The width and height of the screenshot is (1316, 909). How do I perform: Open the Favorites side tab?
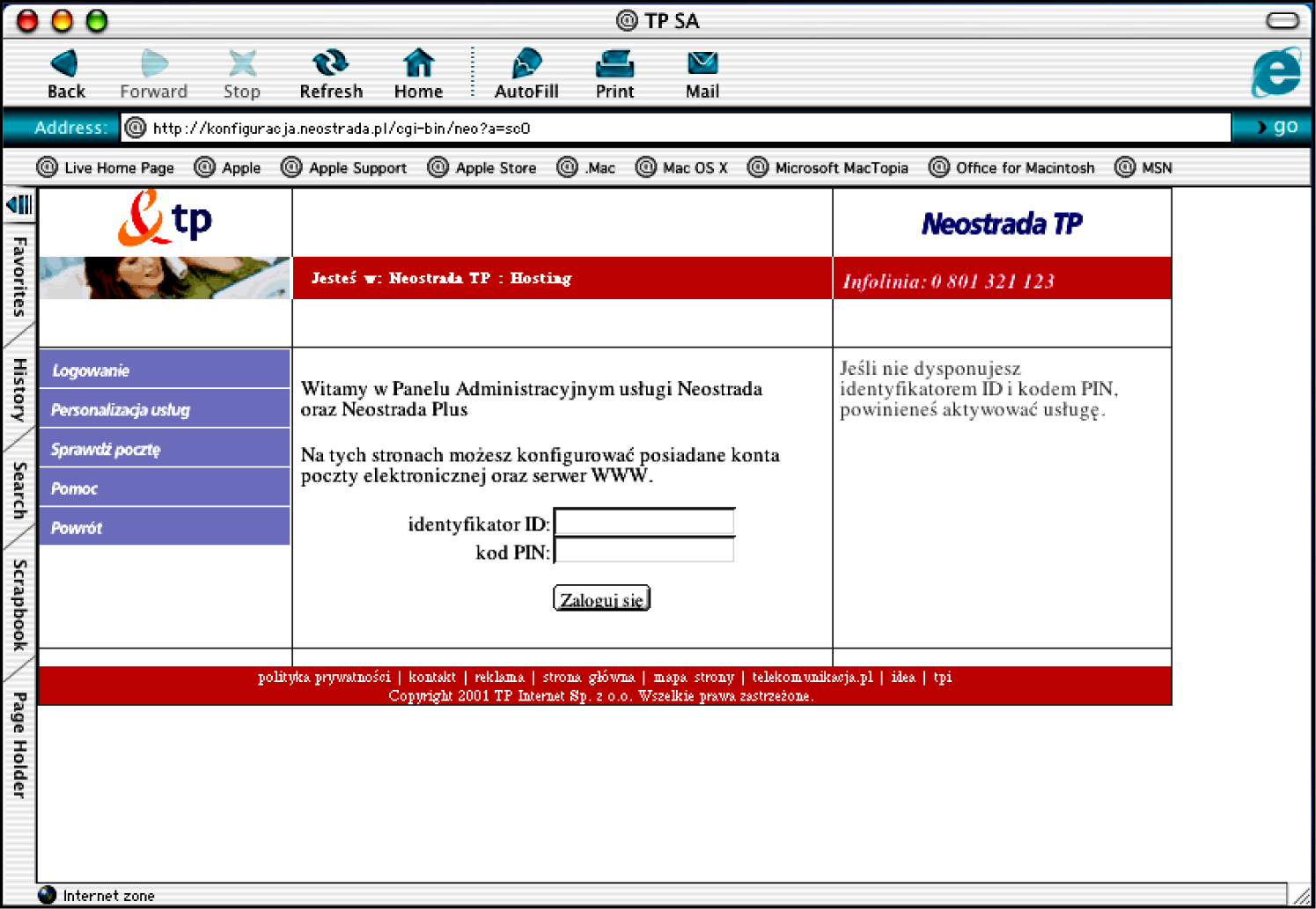tap(19, 276)
